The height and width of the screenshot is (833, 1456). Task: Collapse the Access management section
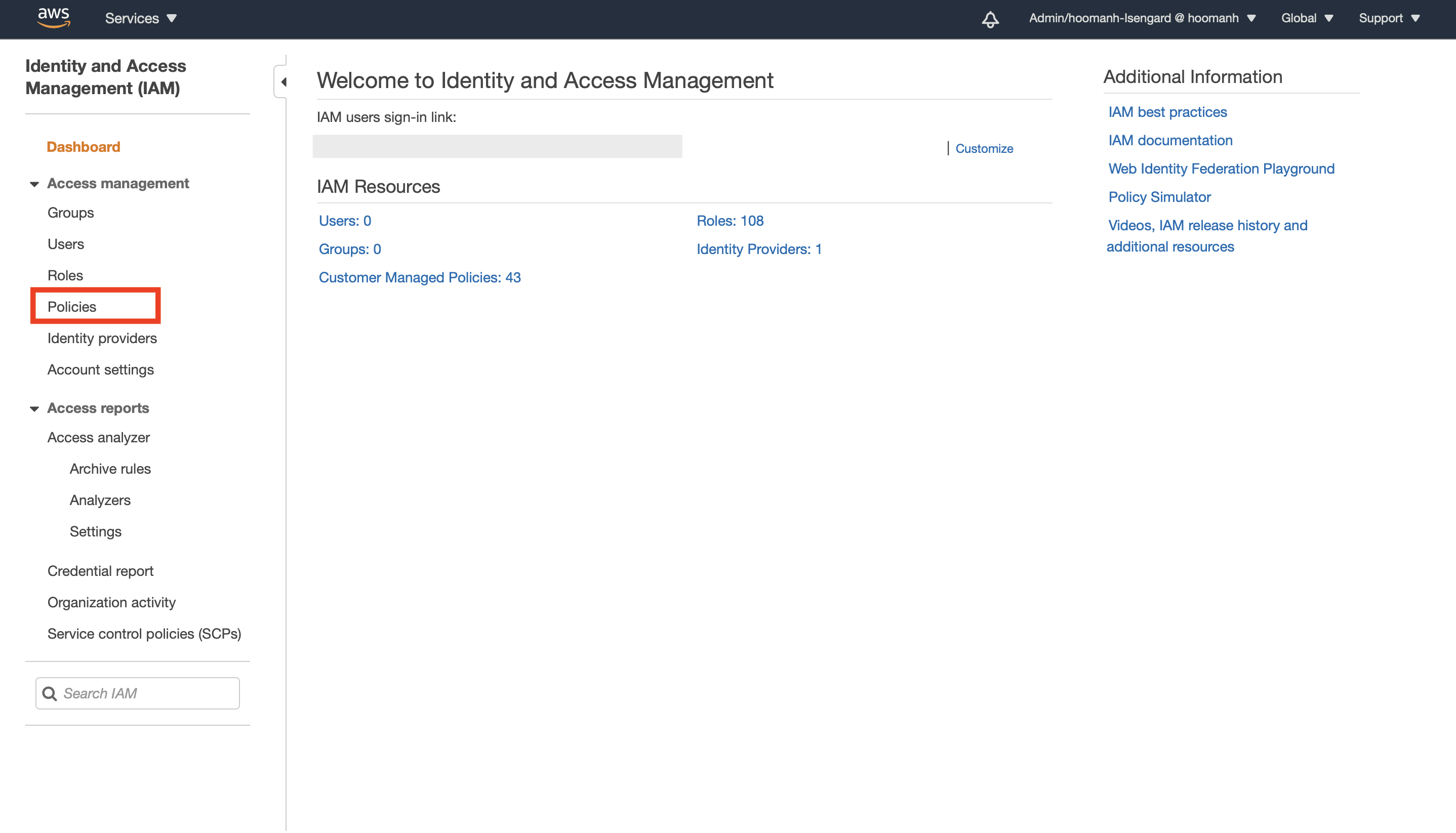point(34,184)
